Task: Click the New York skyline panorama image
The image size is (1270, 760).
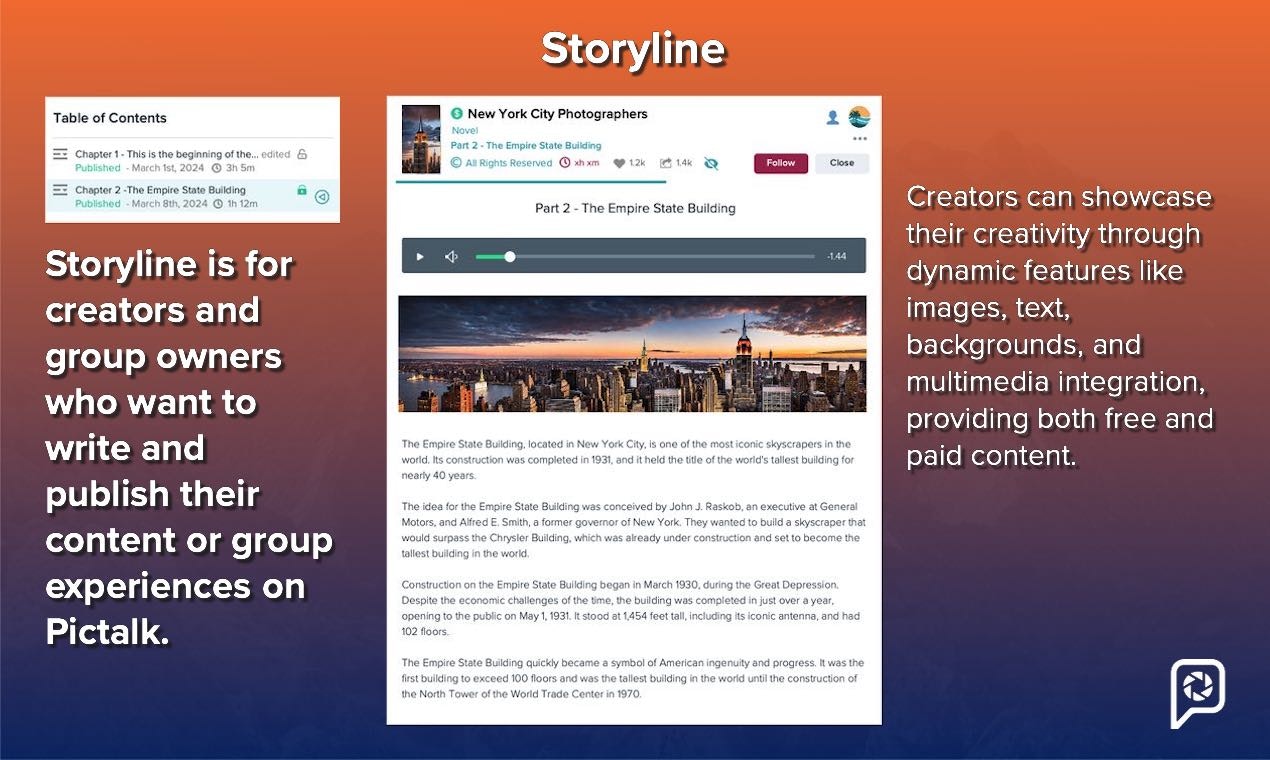Action: click(x=632, y=353)
